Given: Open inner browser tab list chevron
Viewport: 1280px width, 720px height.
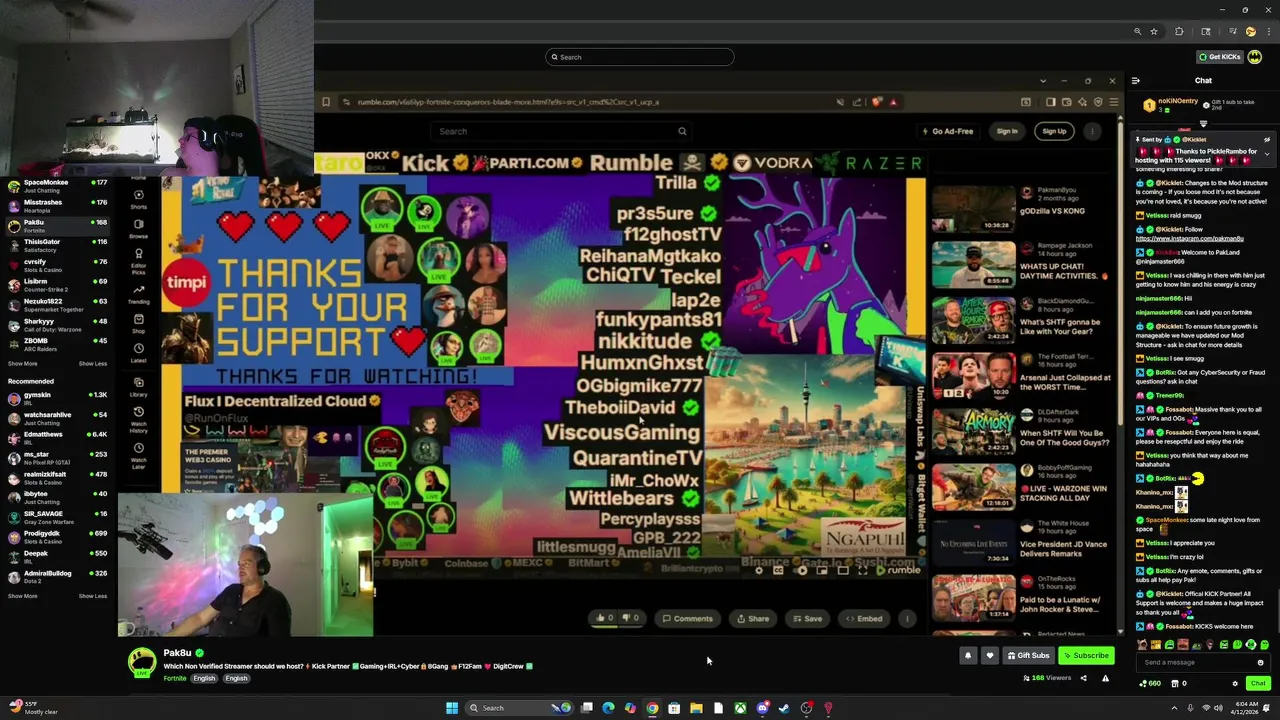Looking at the screenshot, I should click(x=1043, y=81).
